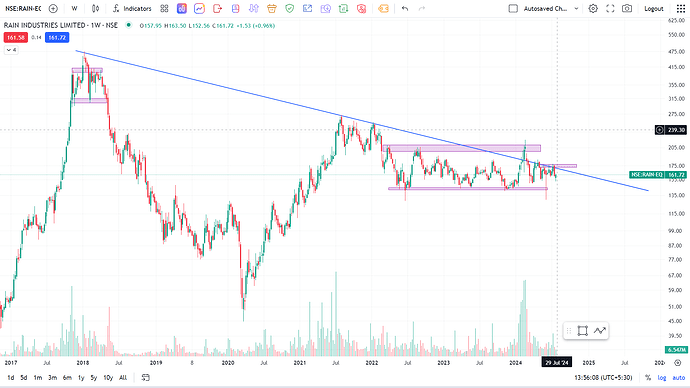Select the rectangle drawing tool in floating toolbar
Screen dimensions: 690x388
pos(583,331)
